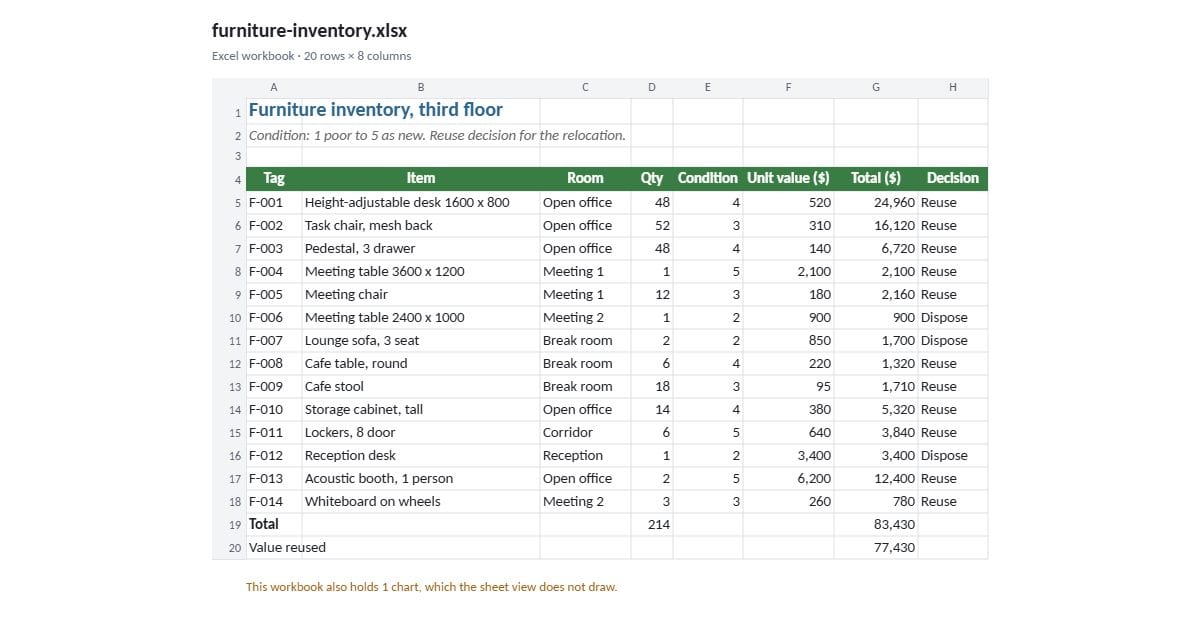Select the 2,100 unit value cell

pos(788,271)
